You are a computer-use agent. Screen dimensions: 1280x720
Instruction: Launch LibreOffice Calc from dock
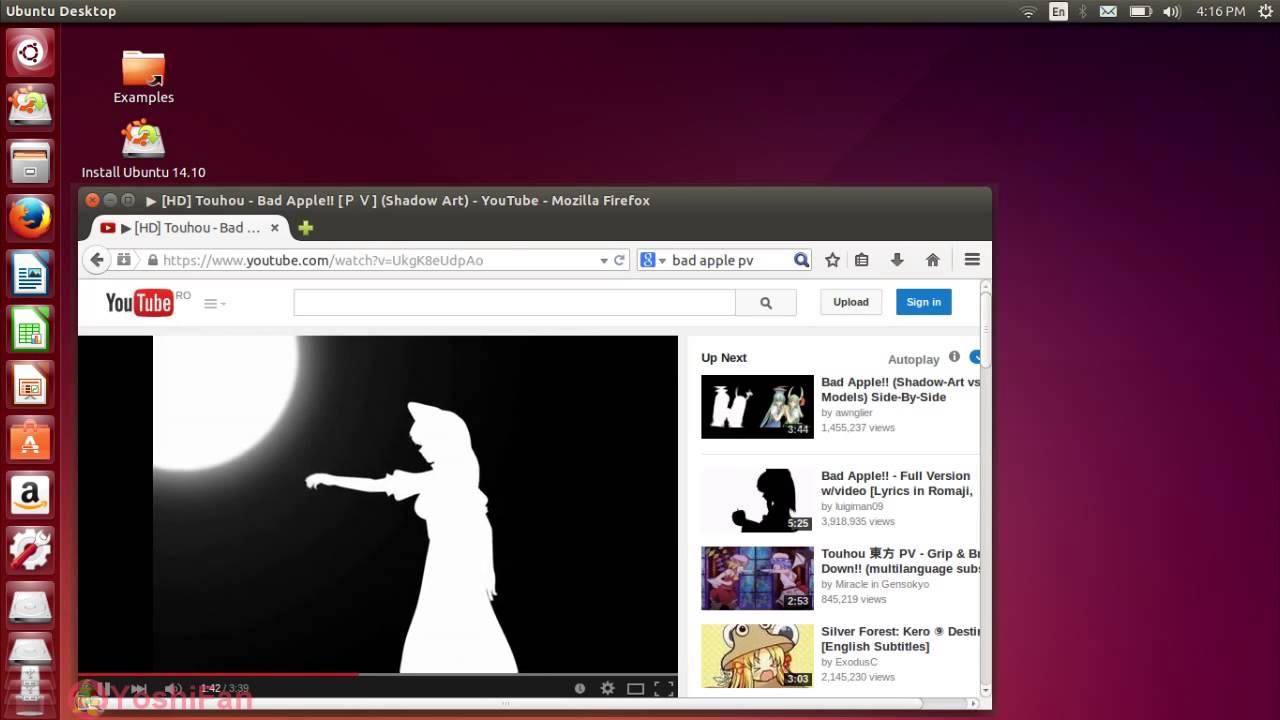click(x=30, y=329)
